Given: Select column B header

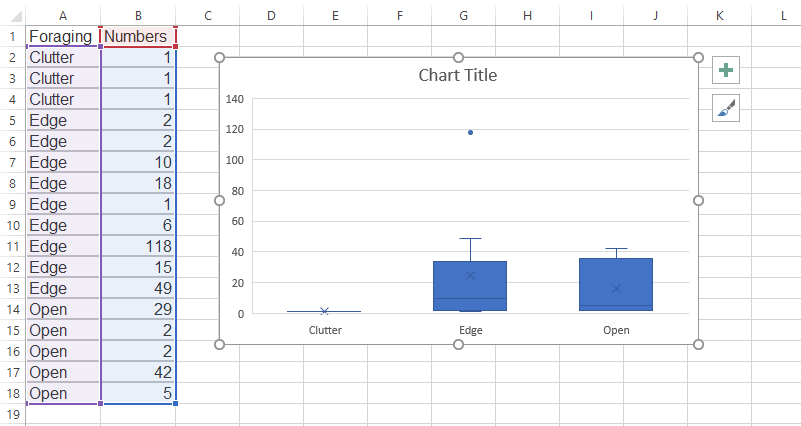Looking at the screenshot, I should 138,15.
